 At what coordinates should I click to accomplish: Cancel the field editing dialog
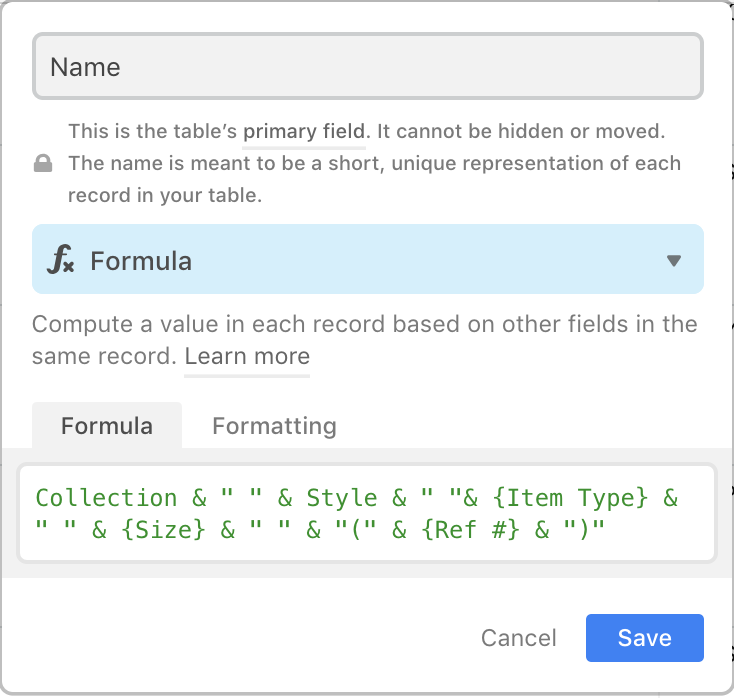click(x=519, y=638)
